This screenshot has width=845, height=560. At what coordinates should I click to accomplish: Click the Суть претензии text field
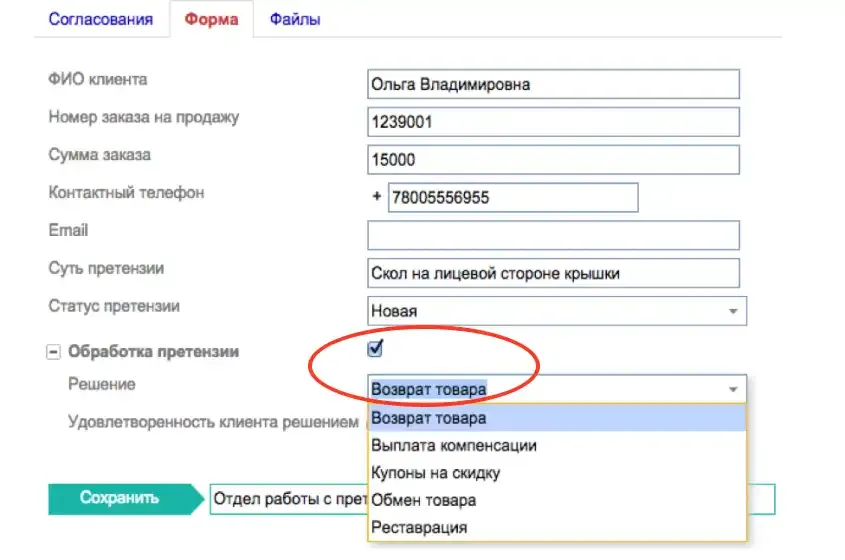point(553,273)
